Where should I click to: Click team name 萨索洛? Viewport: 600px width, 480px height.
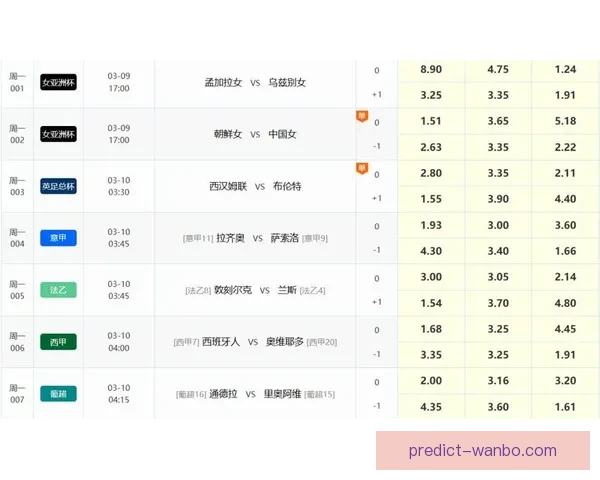point(285,238)
